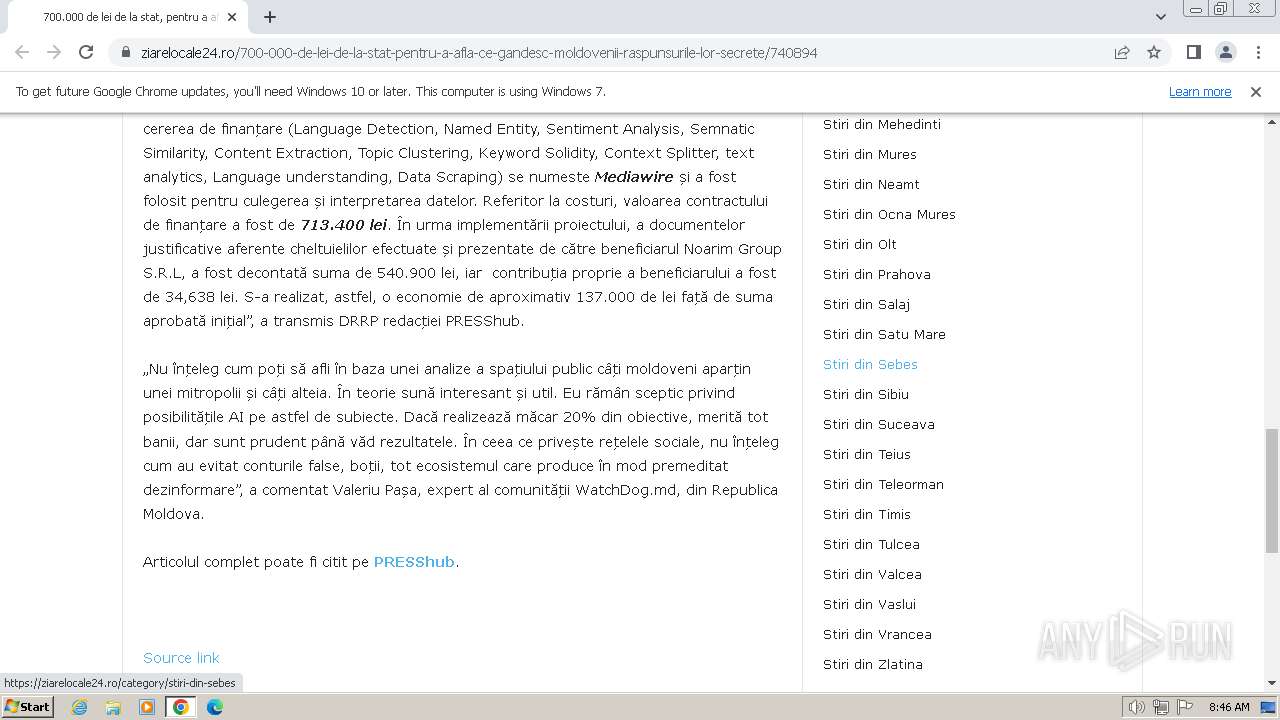Open Windows Media Player from taskbar

(147, 707)
